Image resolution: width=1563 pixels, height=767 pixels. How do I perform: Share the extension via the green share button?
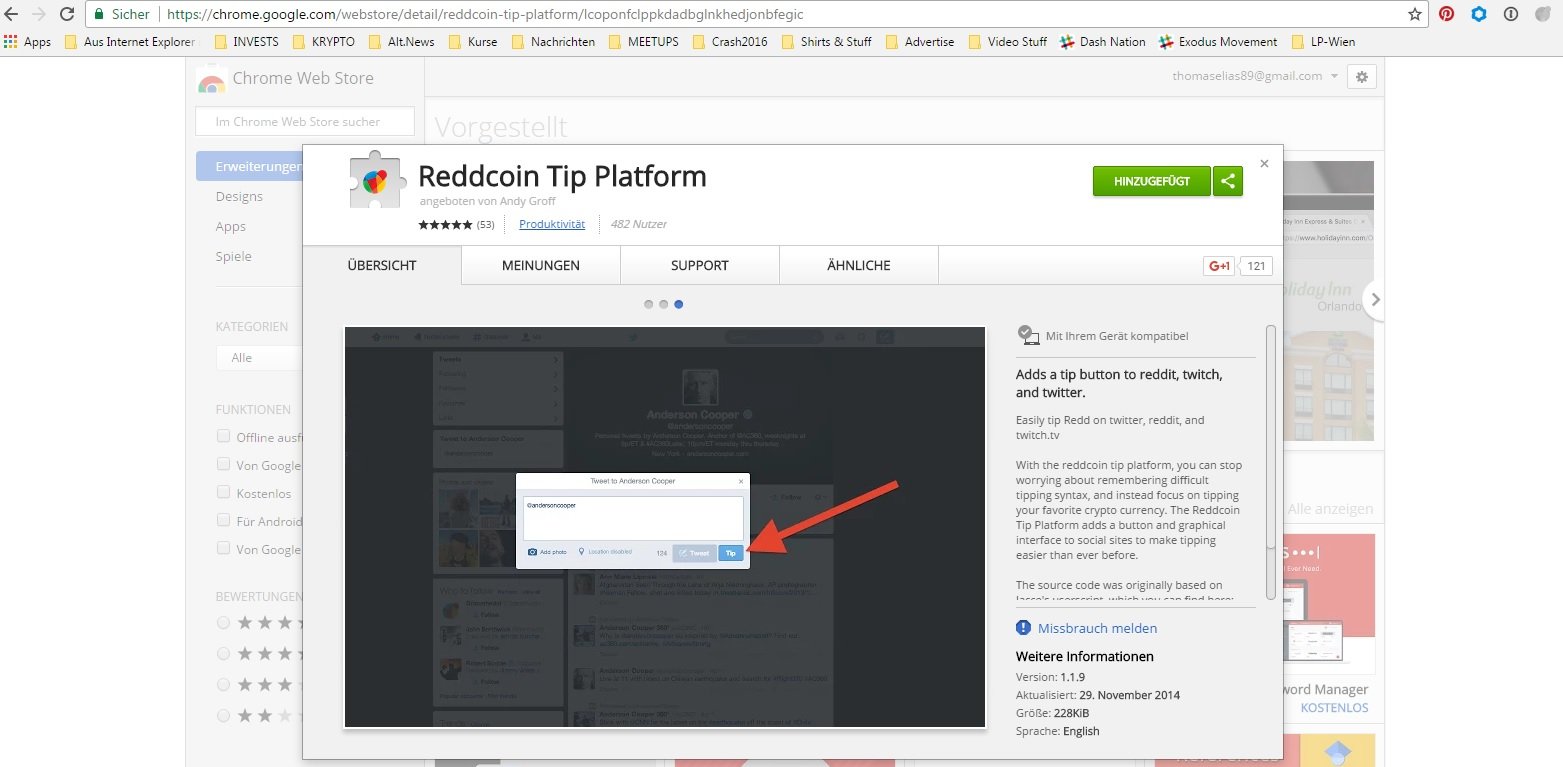(x=1228, y=181)
